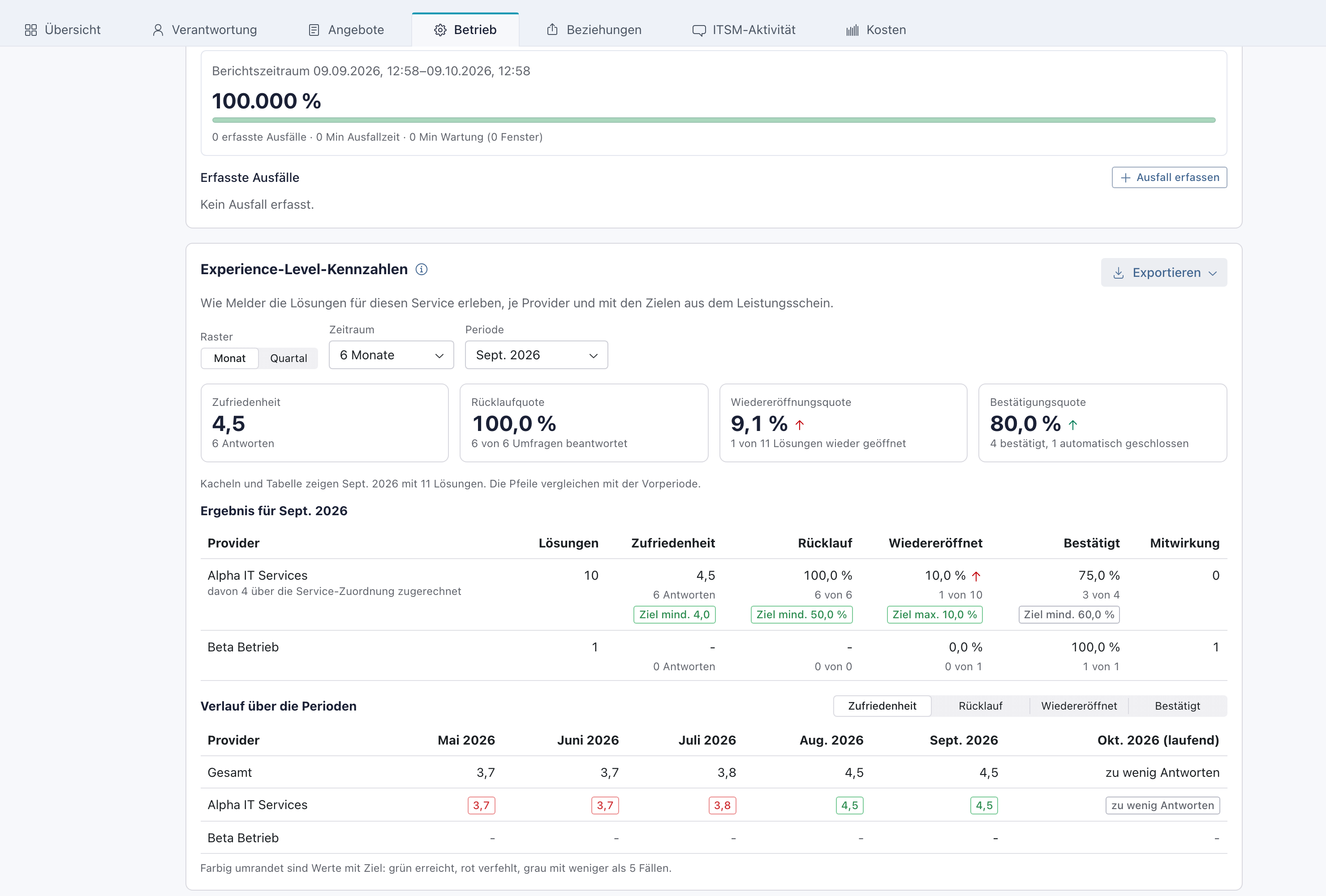The image size is (1326, 896).
Task: Click the Beziehungen share icon
Action: [552, 29]
